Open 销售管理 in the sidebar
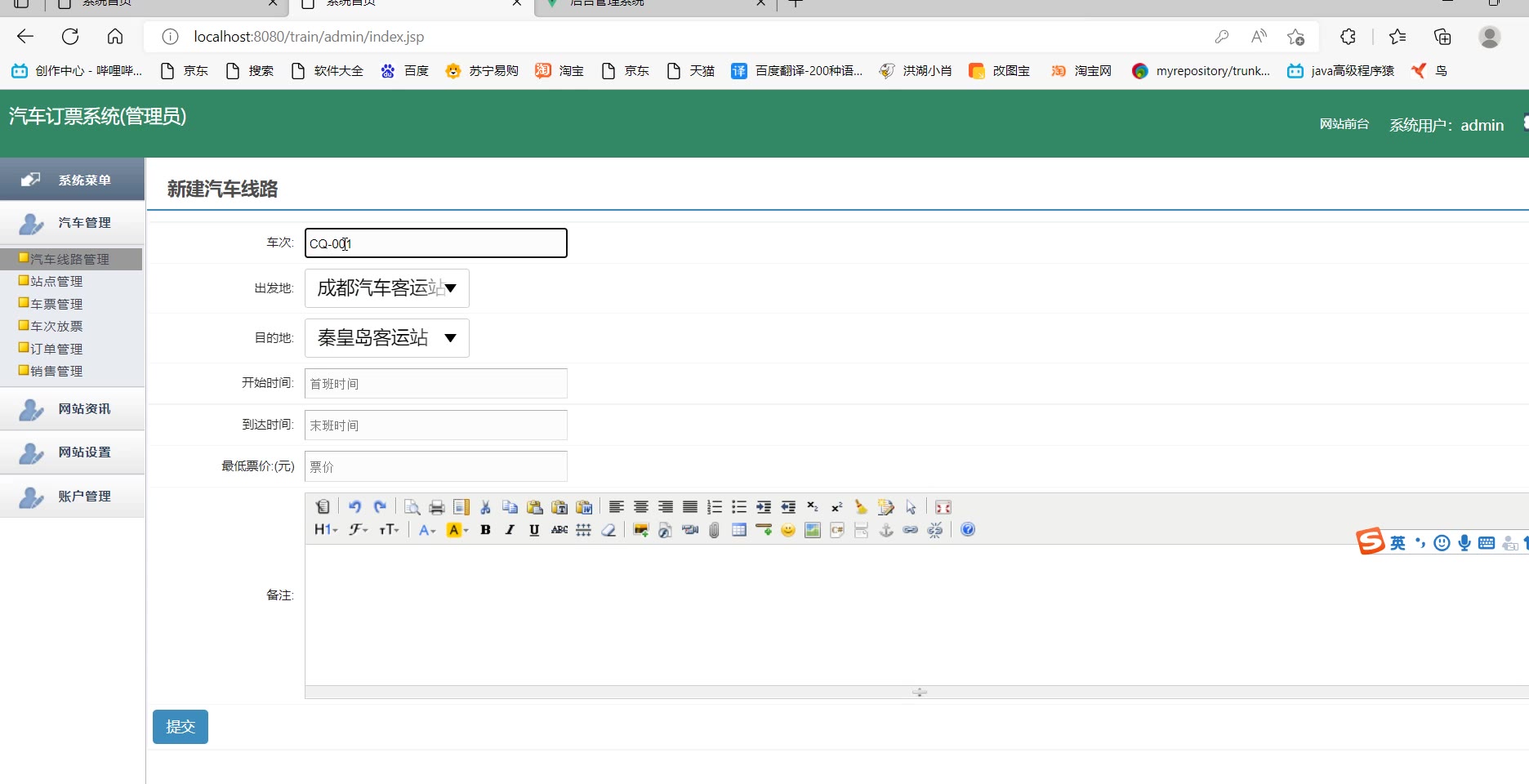The image size is (1529, 784). 56,371
